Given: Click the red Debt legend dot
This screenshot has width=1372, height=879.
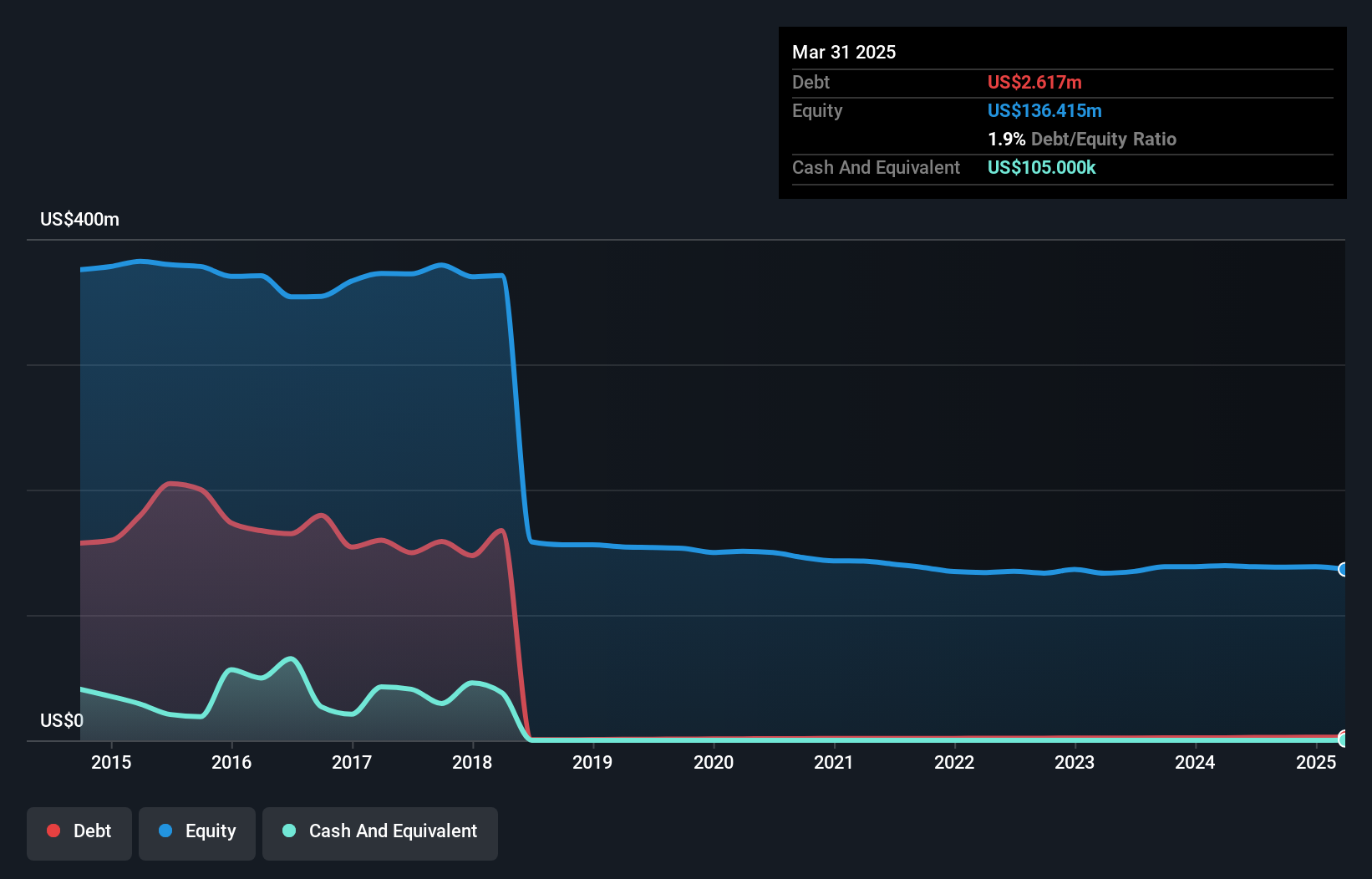Looking at the screenshot, I should pyautogui.click(x=53, y=831).
